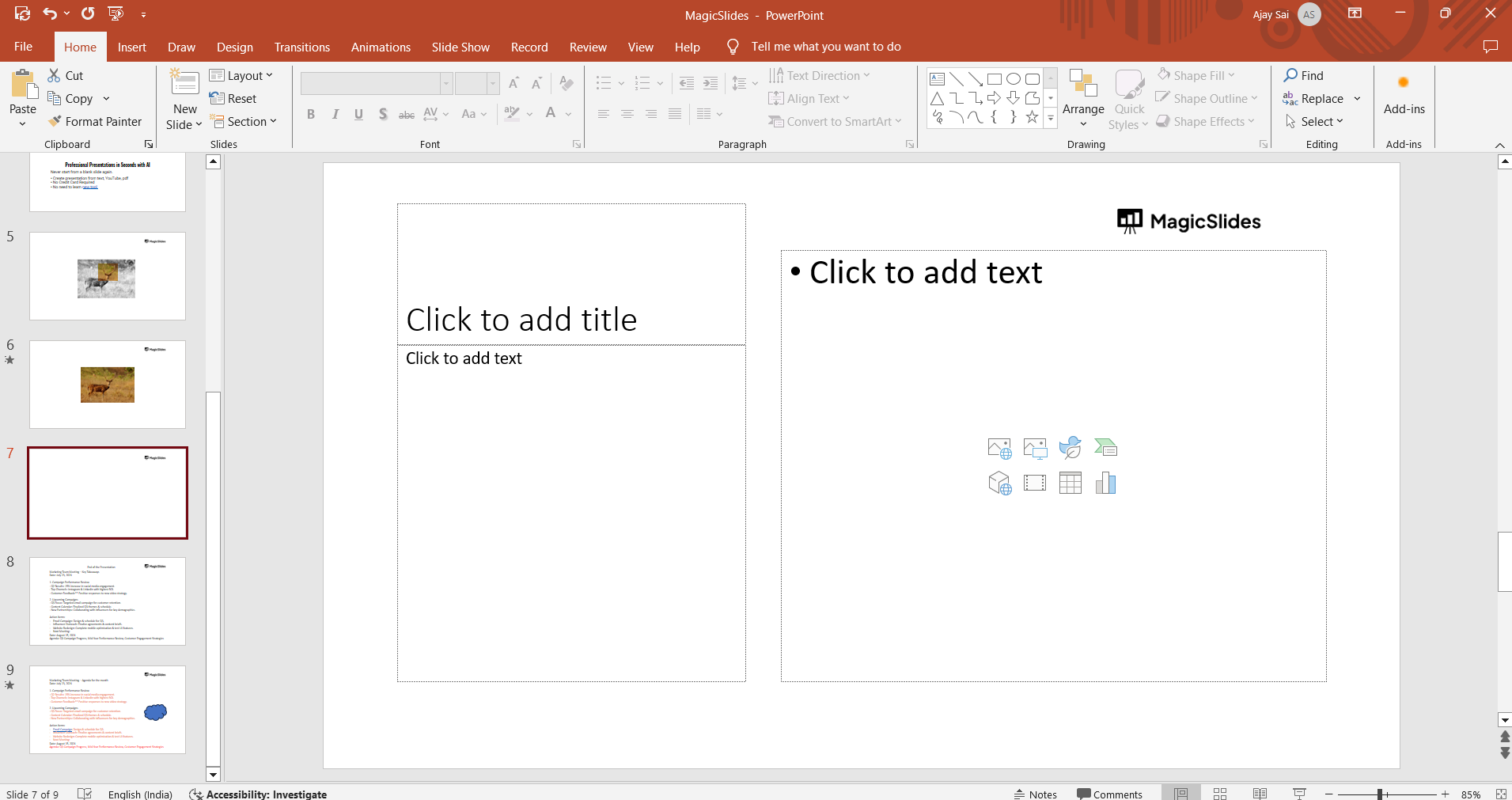
Task: Click the zoom slider handle
Action: 1380,794
